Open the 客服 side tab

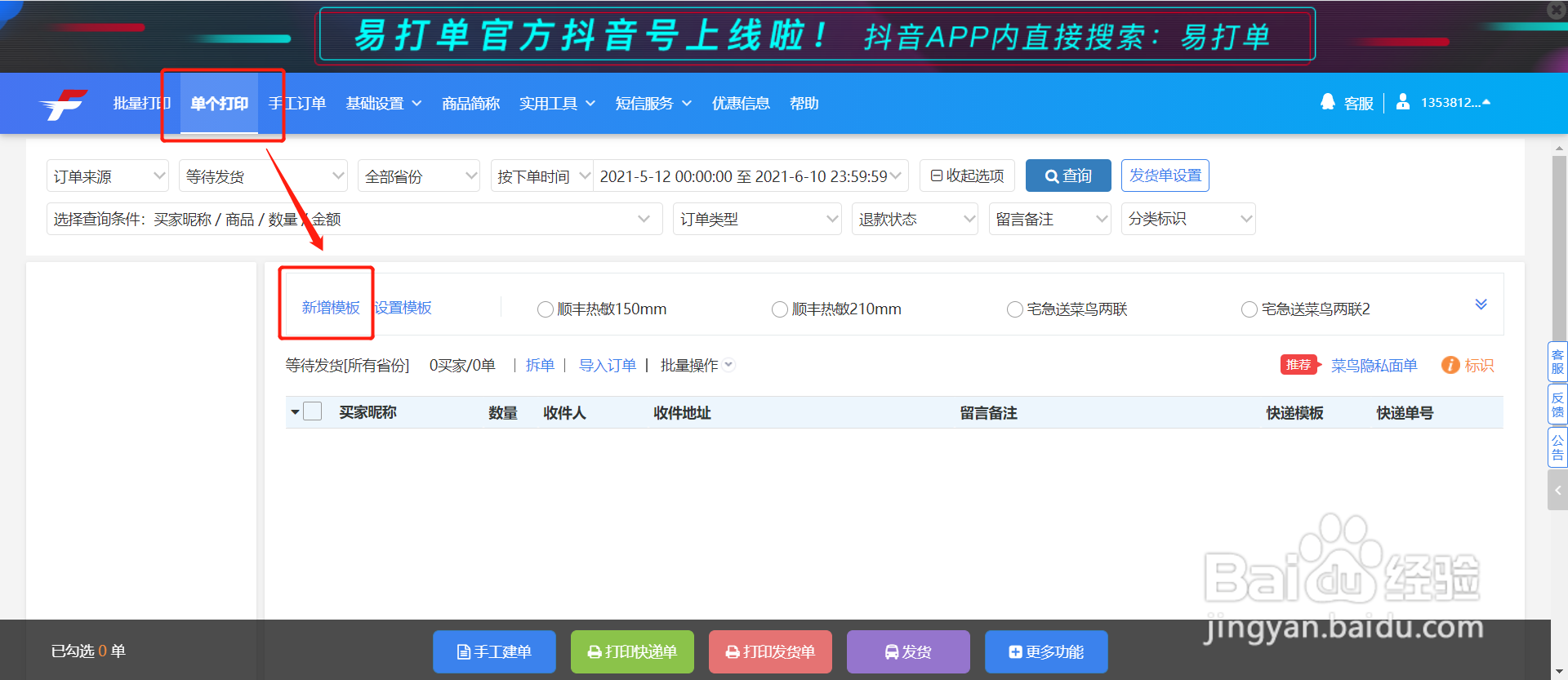[x=1557, y=362]
